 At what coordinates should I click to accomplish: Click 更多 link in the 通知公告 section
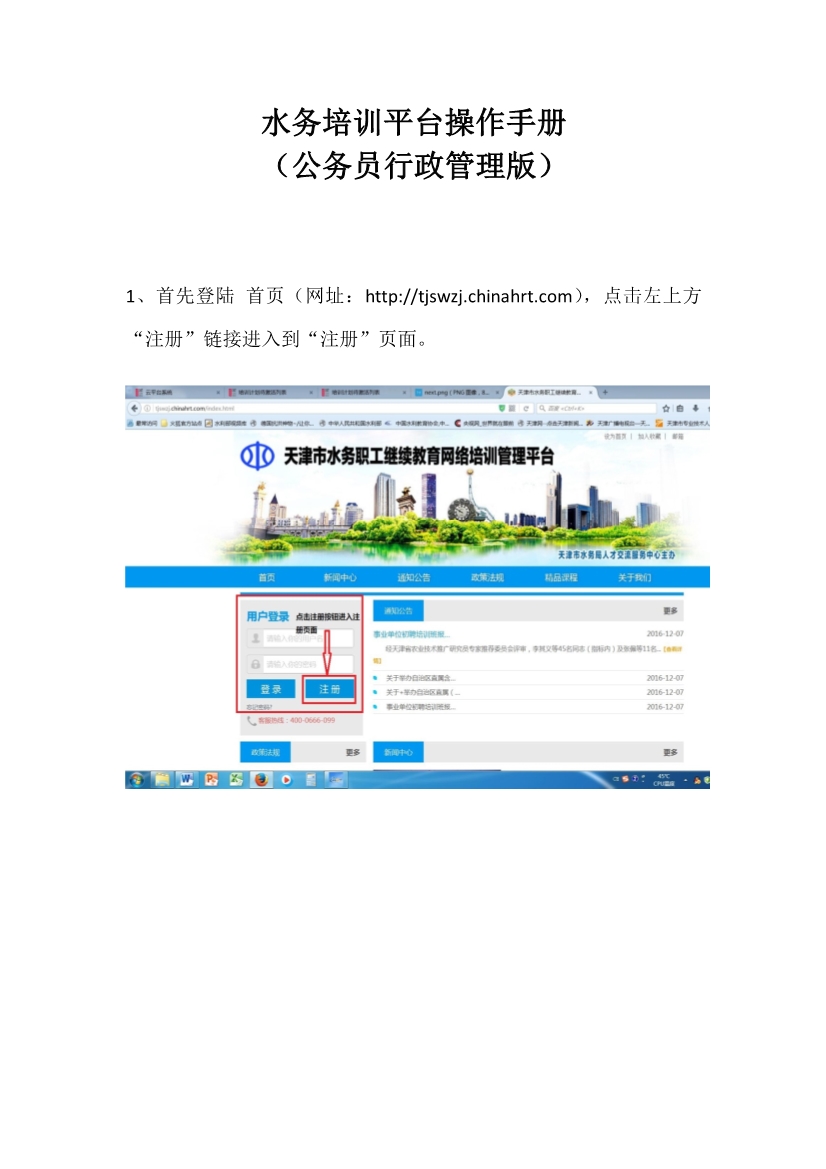(670, 610)
